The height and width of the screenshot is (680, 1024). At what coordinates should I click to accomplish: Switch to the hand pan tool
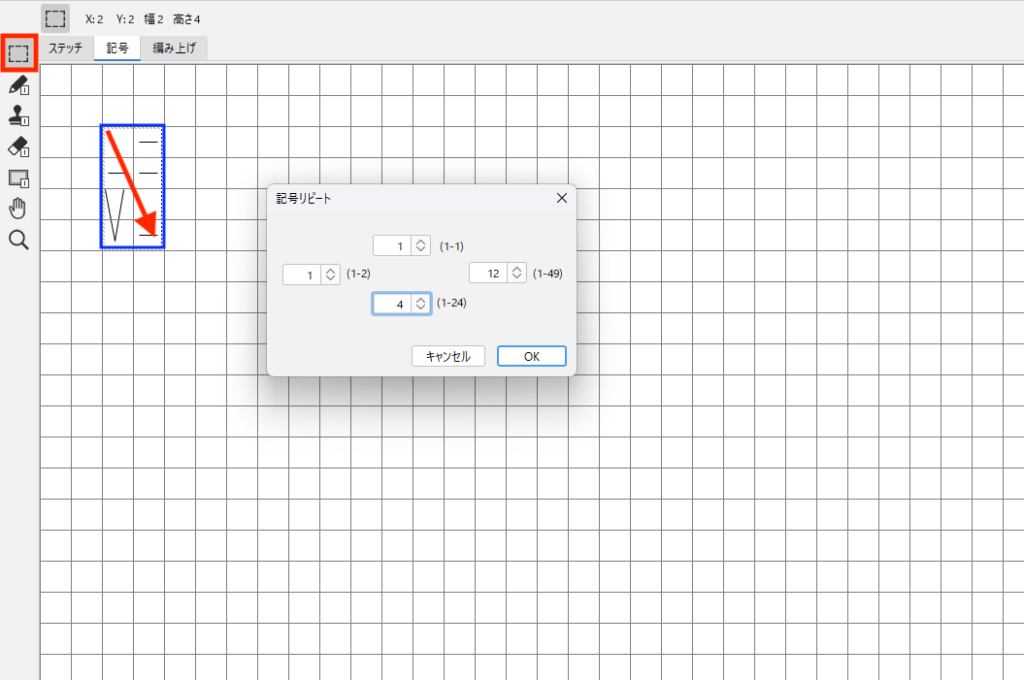[x=19, y=209]
